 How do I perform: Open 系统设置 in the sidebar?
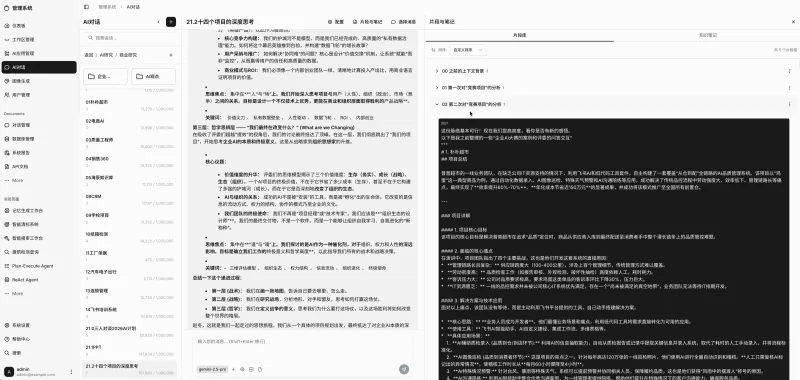[39, 325]
